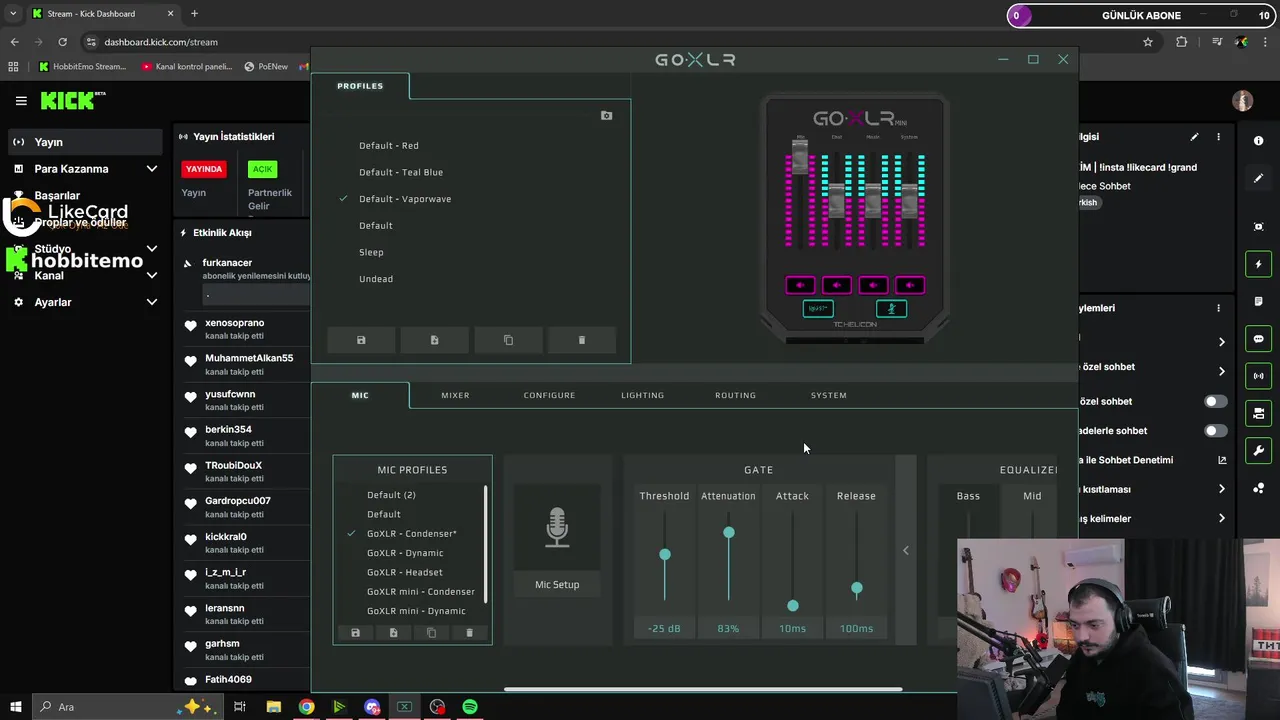Toggle the mic mute button on GoXLR Mini
The height and width of the screenshot is (720, 1280).
tap(891, 309)
